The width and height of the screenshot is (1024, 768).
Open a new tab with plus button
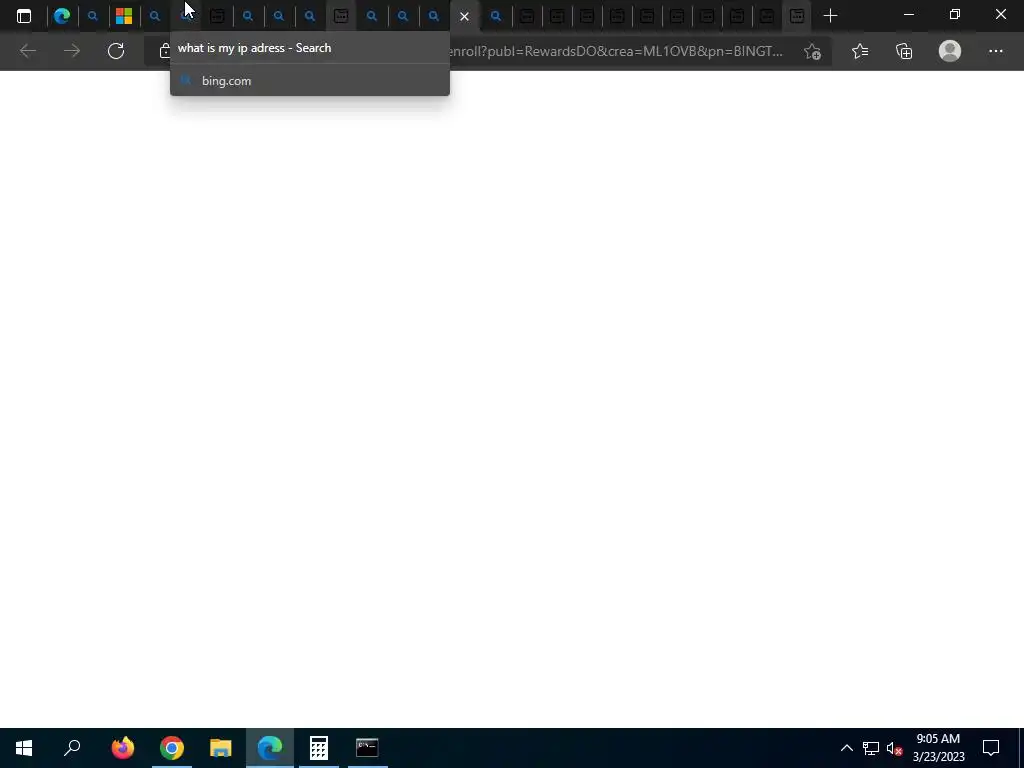tap(830, 16)
